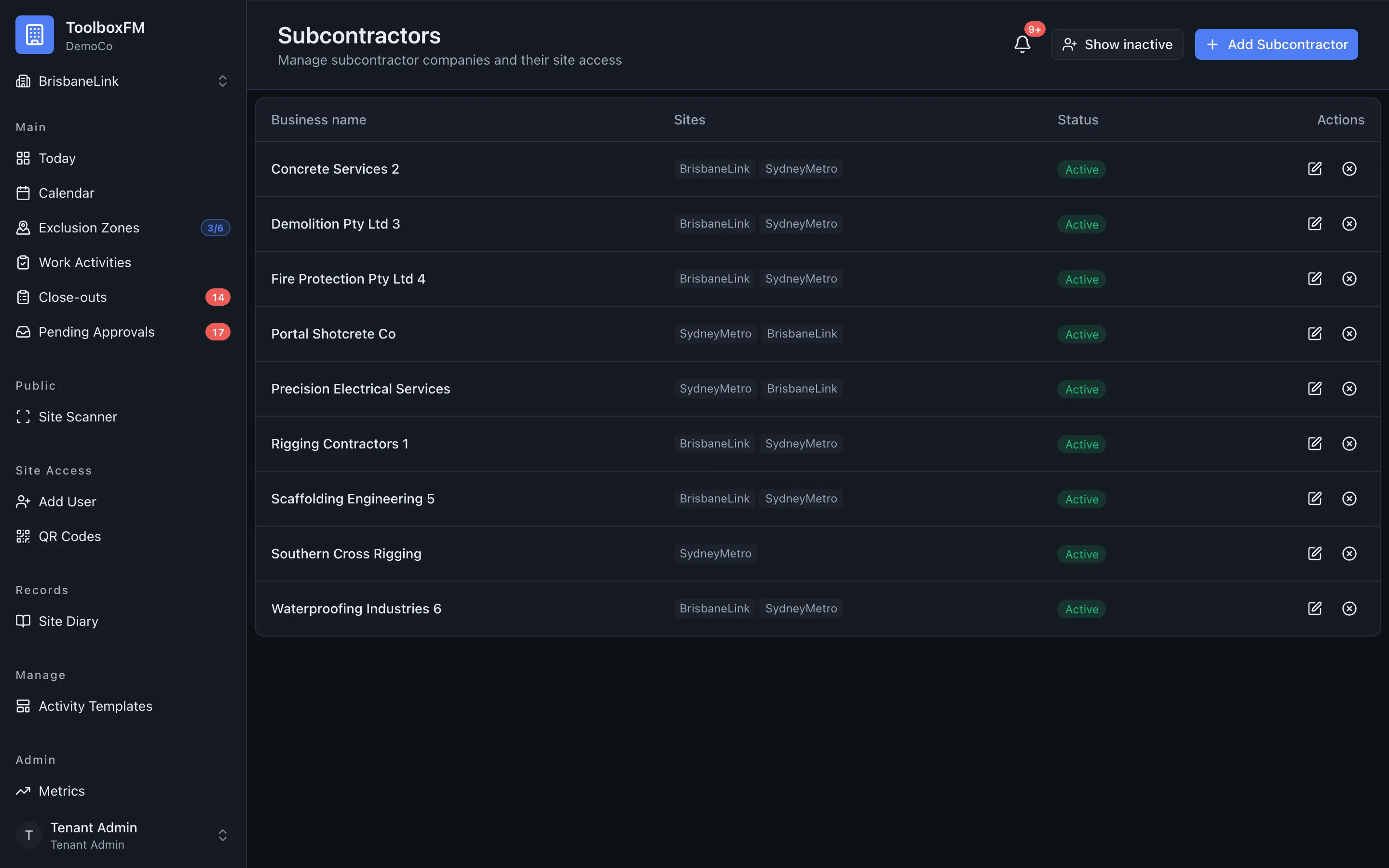Click Active status of Demolition Pty Ltd 3
1389x868 pixels.
pyautogui.click(x=1081, y=224)
